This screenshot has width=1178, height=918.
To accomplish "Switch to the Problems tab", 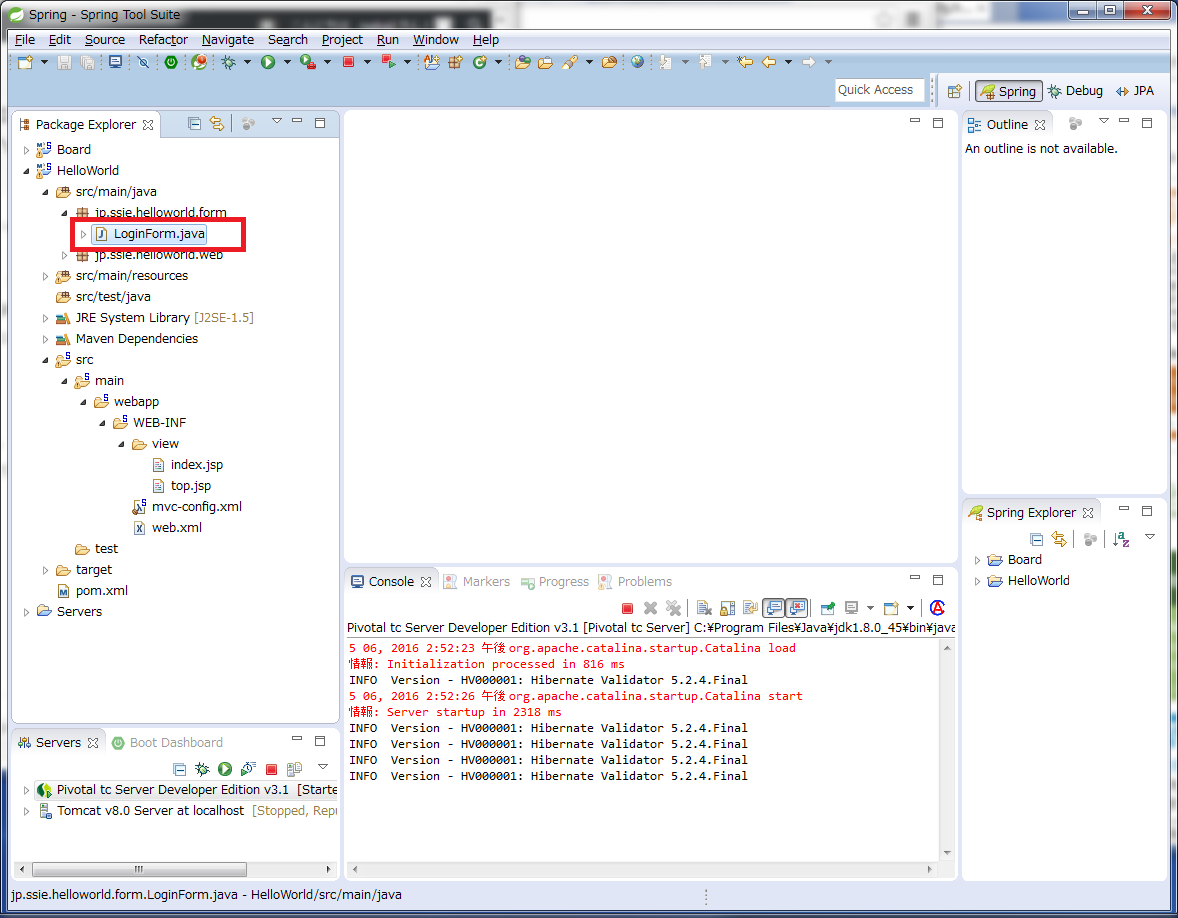I will 643,582.
